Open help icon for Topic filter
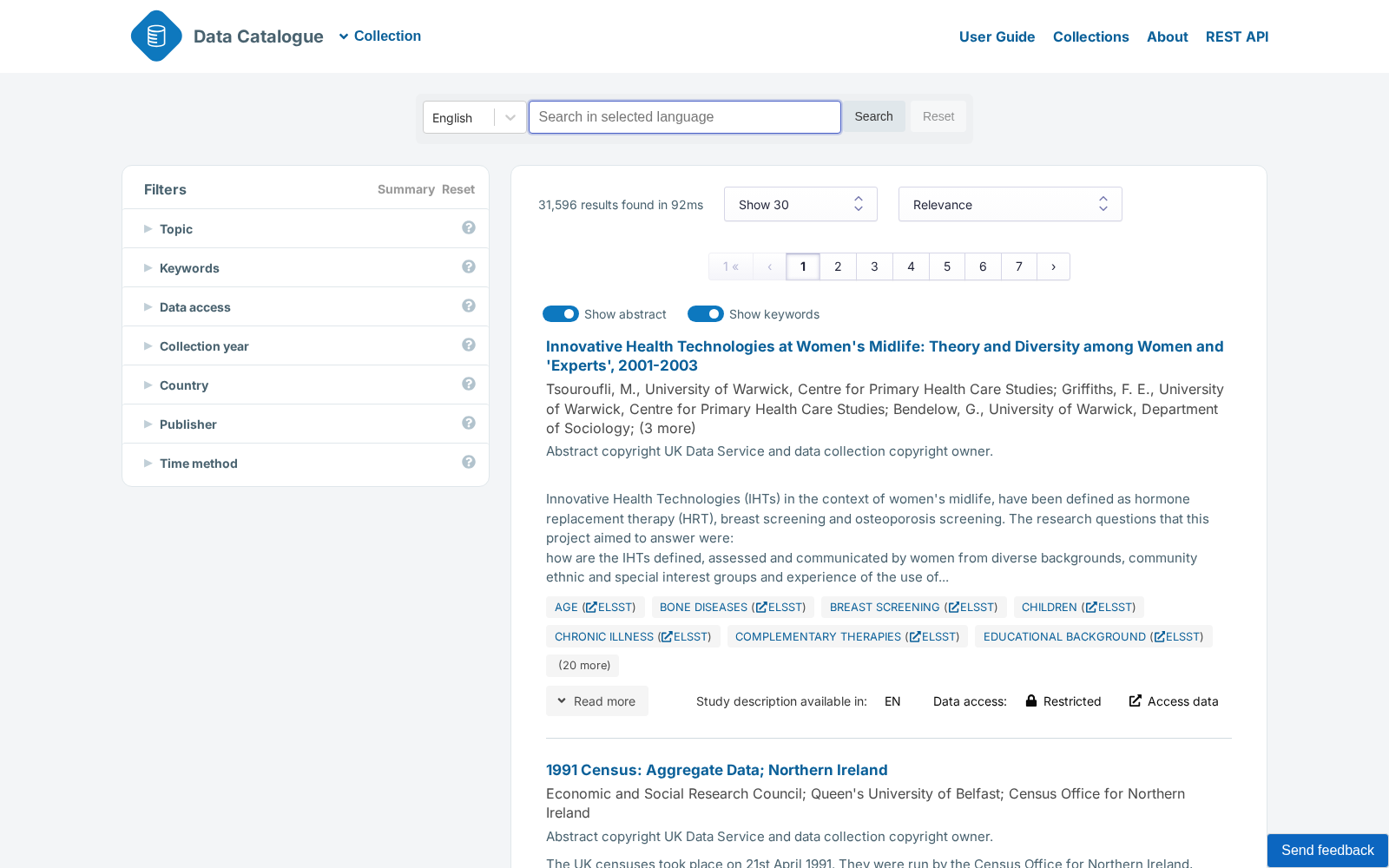The width and height of the screenshot is (1389, 868). tap(469, 227)
